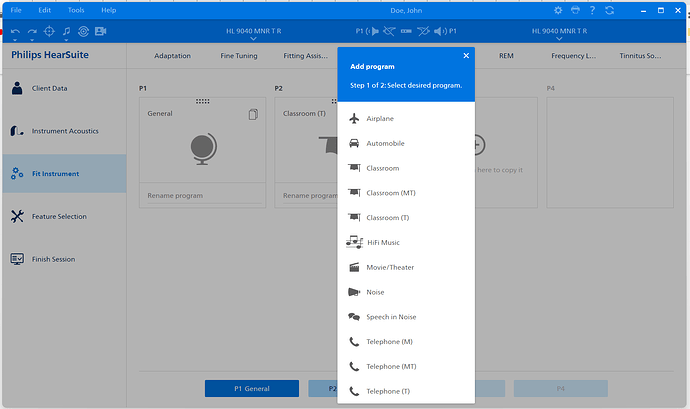Click the empty P4 program card
Screen dimensions: 690x409
coord(610,152)
